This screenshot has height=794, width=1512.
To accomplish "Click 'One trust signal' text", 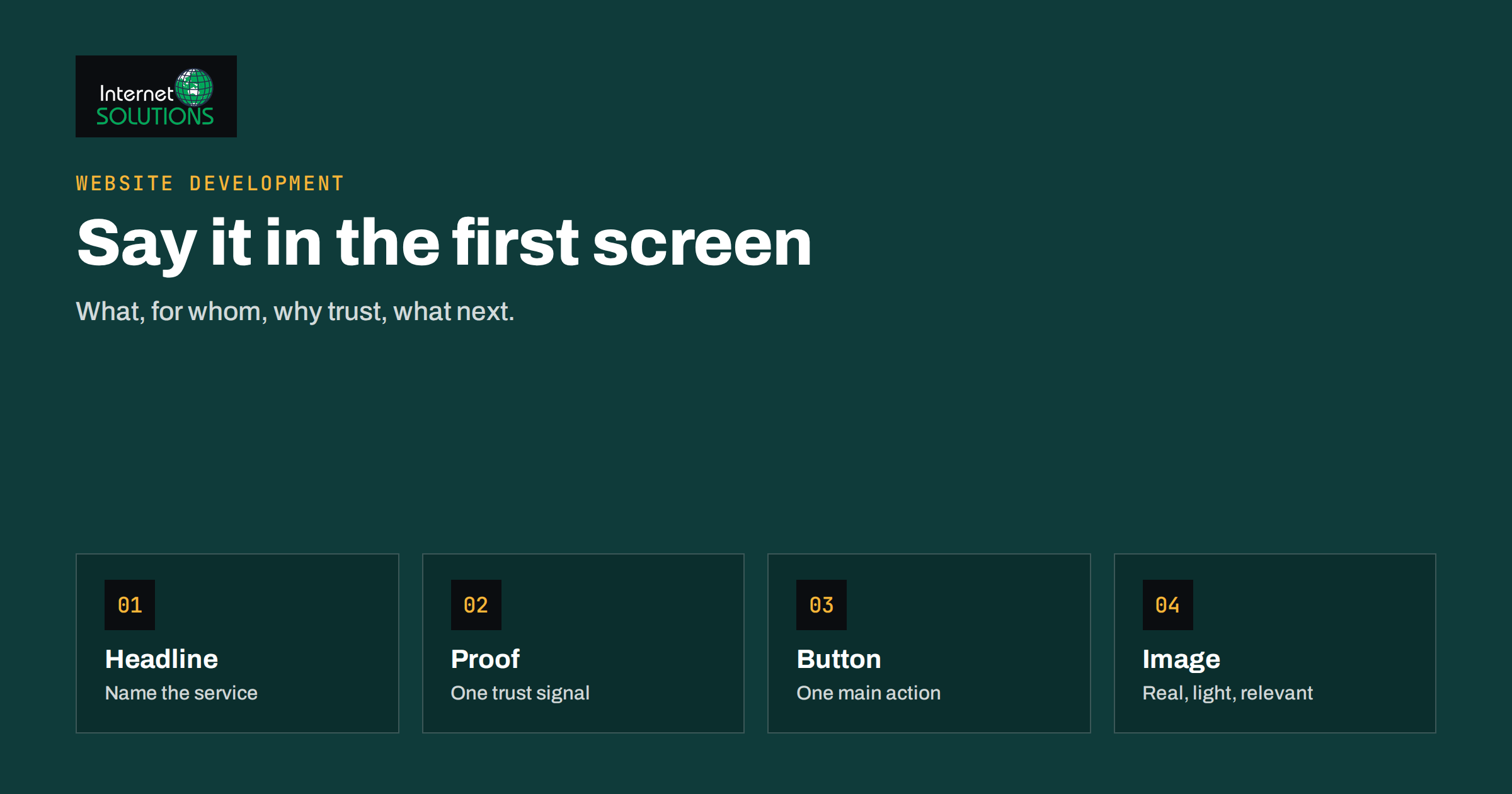I will tap(520, 693).
